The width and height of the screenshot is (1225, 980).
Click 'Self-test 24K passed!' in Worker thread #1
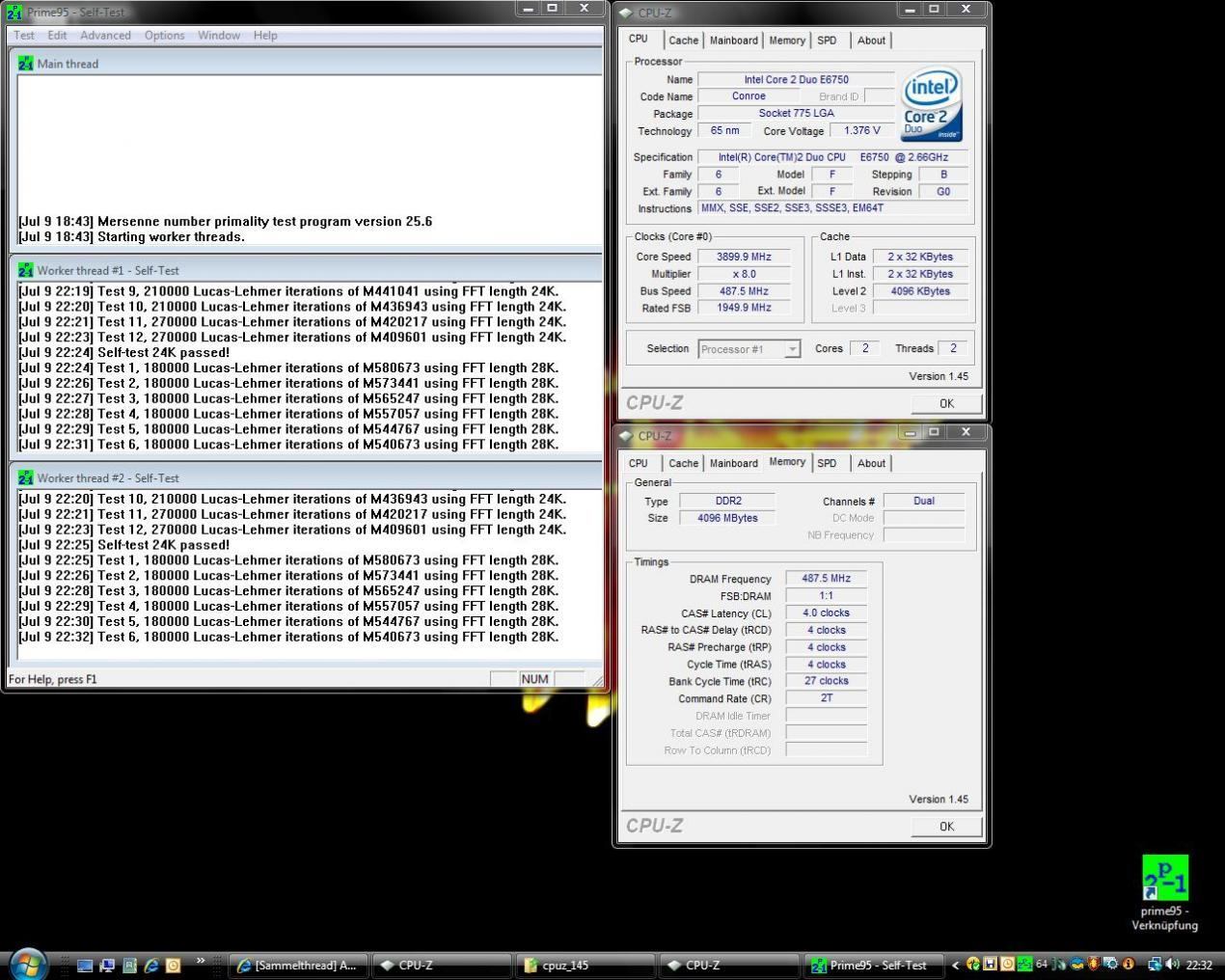tap(163, 352)
